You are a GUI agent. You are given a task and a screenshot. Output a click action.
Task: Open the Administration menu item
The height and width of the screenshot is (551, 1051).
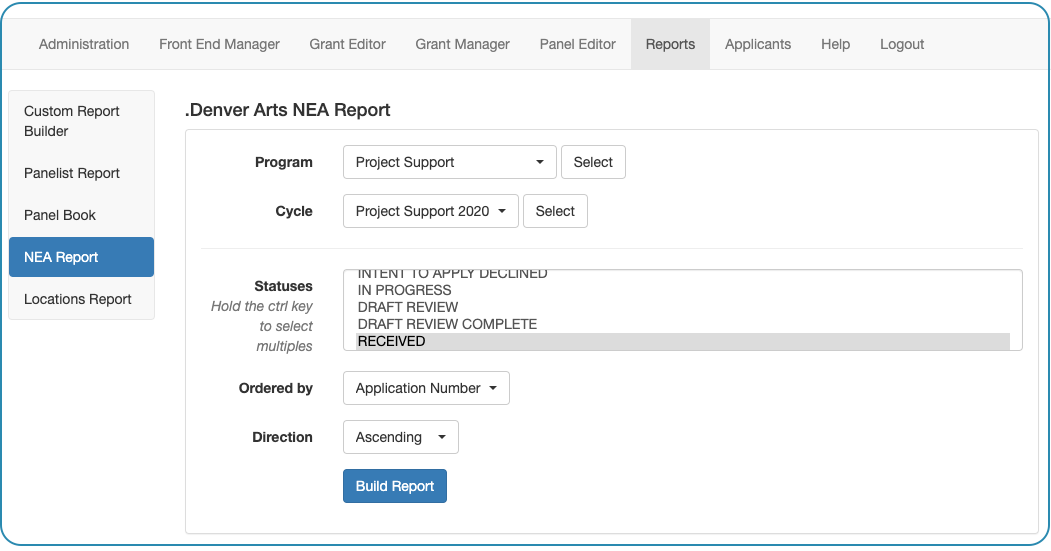(84, 44)
